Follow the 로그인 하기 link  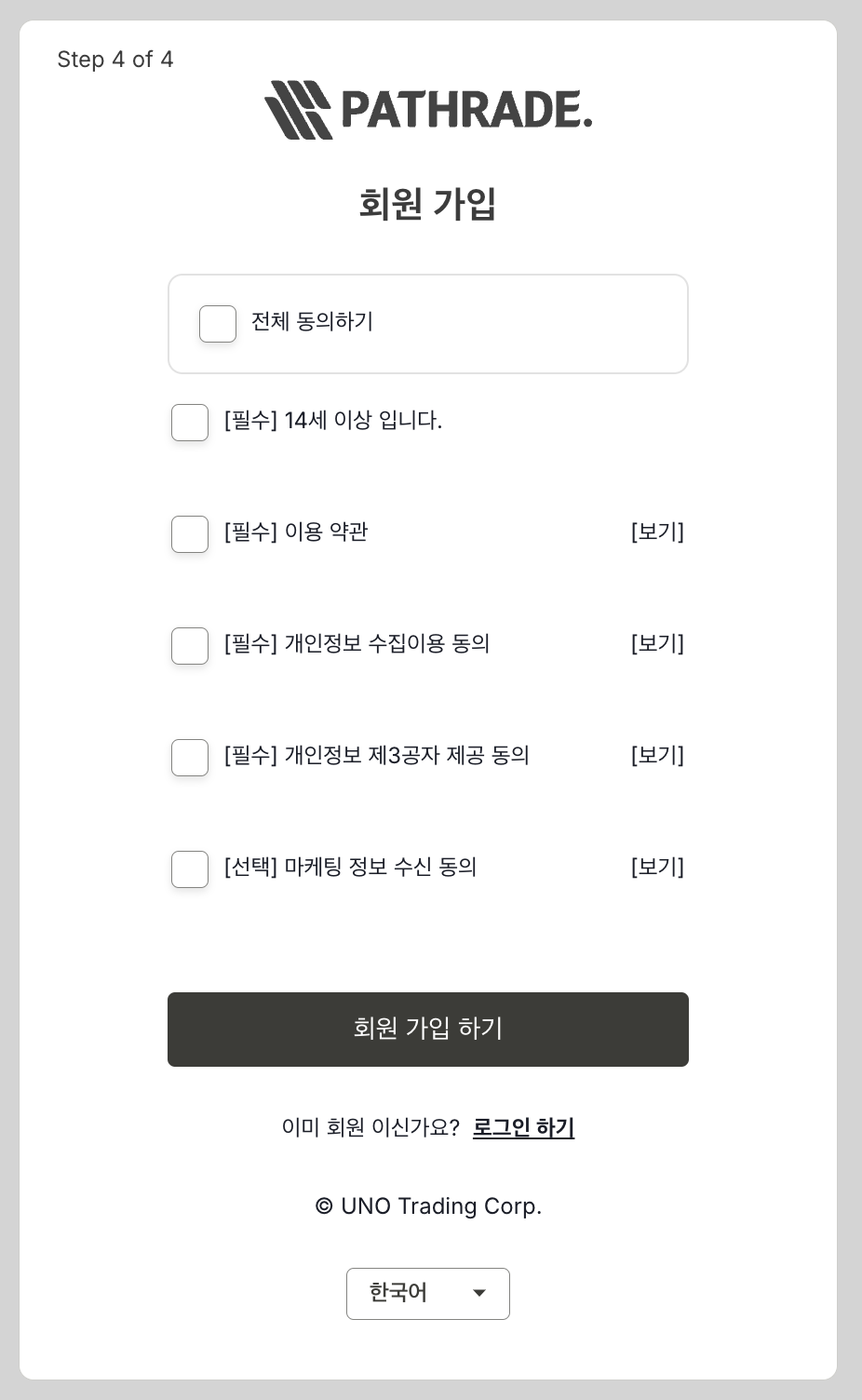pyautogui.click(x=523, y=1127)
